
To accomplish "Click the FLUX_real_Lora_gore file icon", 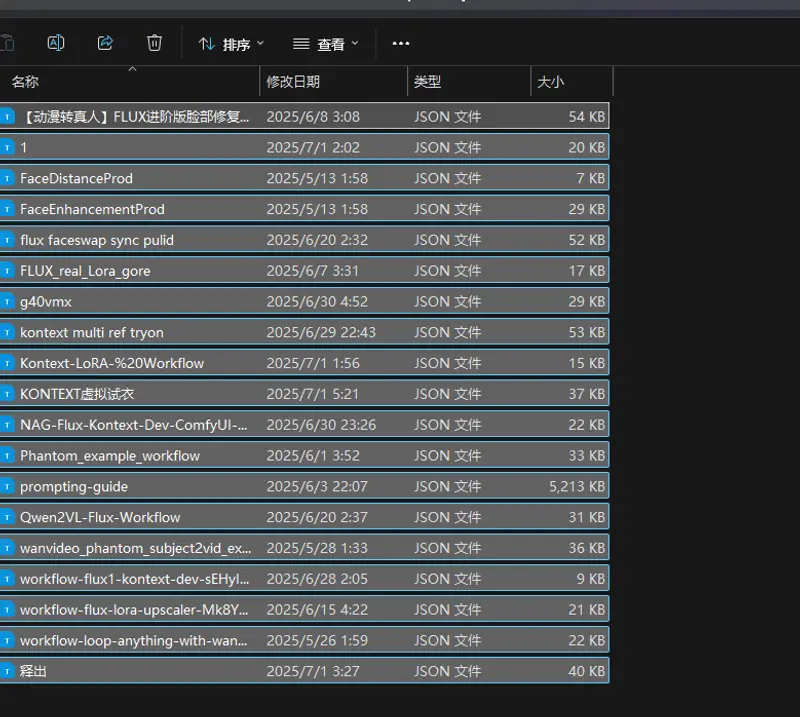I will click(x=7, y=271).
